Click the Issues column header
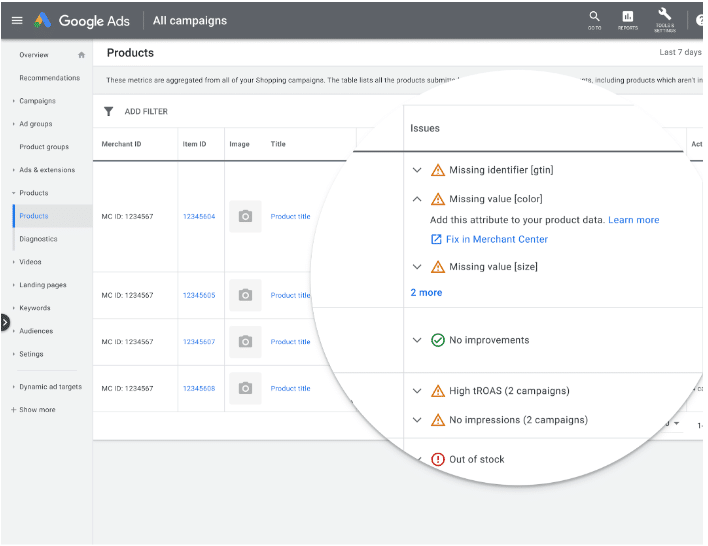Screen dimensions: 708x546 425,128
